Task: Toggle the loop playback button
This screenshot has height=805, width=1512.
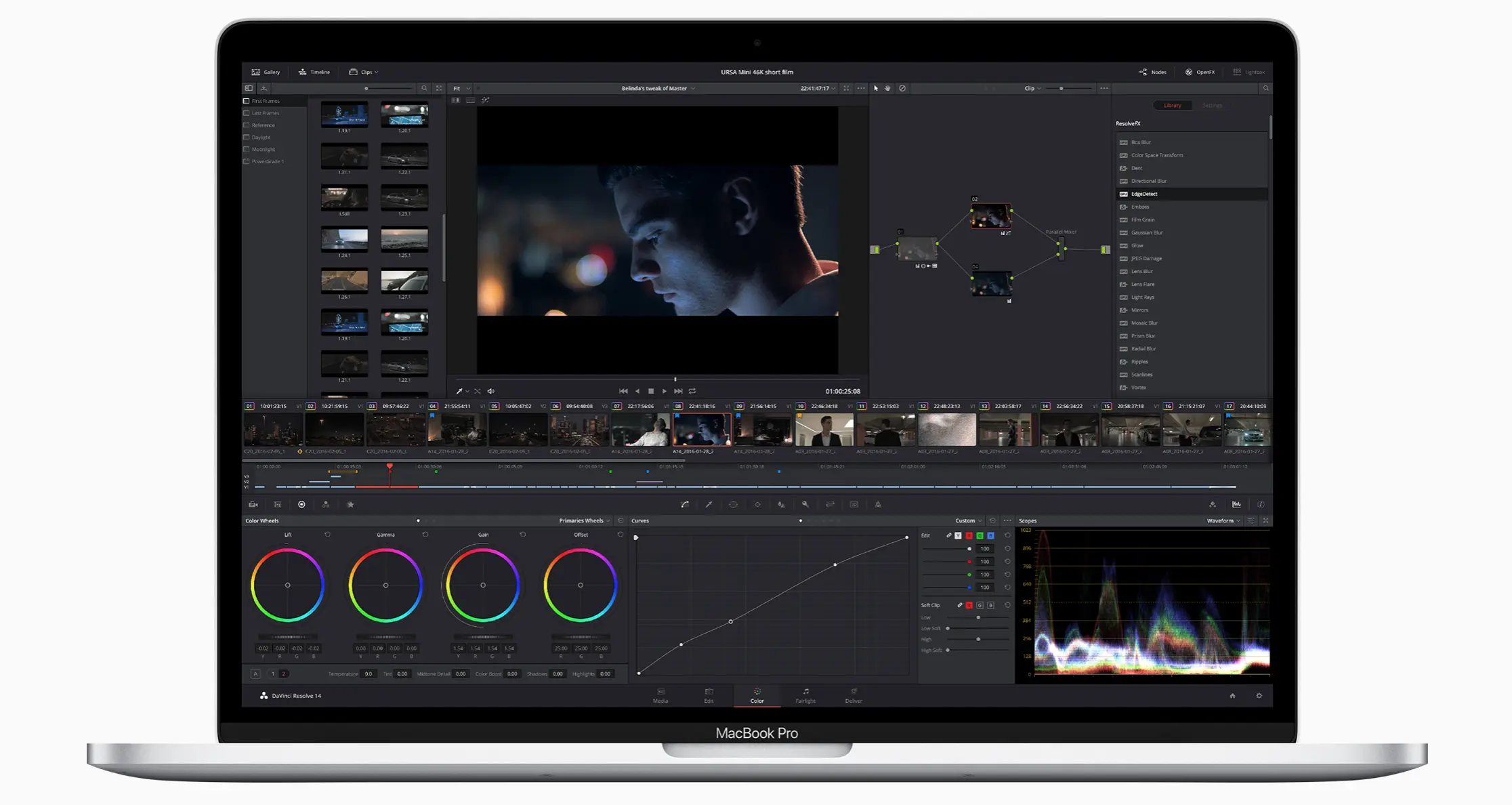Action: pyautogui.click(x=692, y=391)
